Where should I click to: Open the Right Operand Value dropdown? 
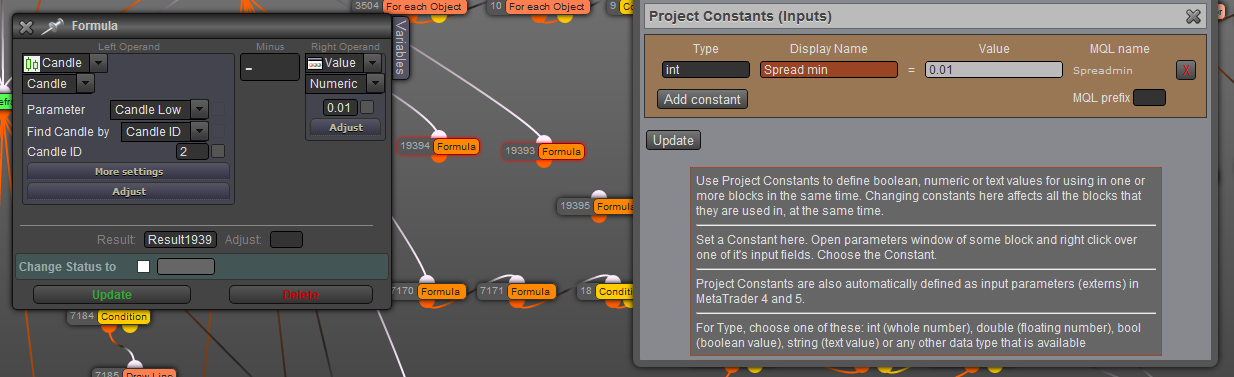click(373, 63)
